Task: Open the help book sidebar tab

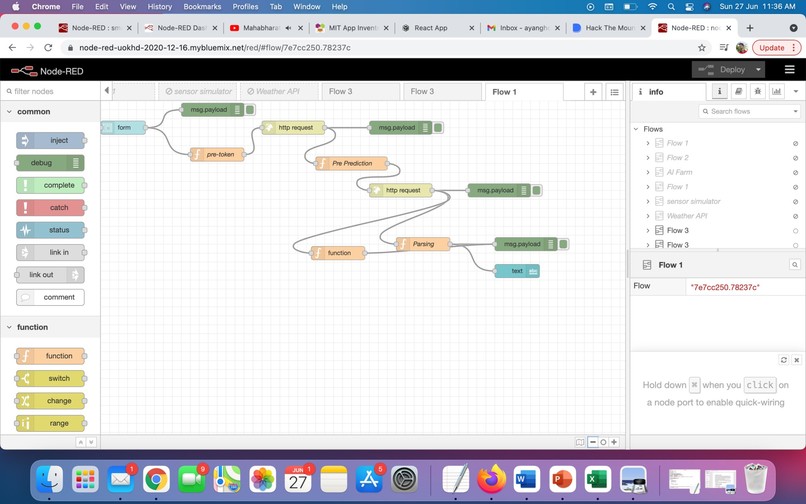Action: point(739,92)
